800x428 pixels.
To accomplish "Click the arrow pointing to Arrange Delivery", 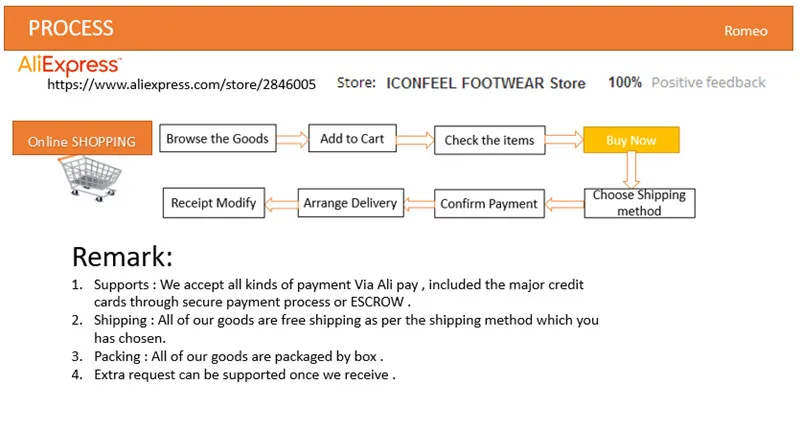I will coord(419,204).
